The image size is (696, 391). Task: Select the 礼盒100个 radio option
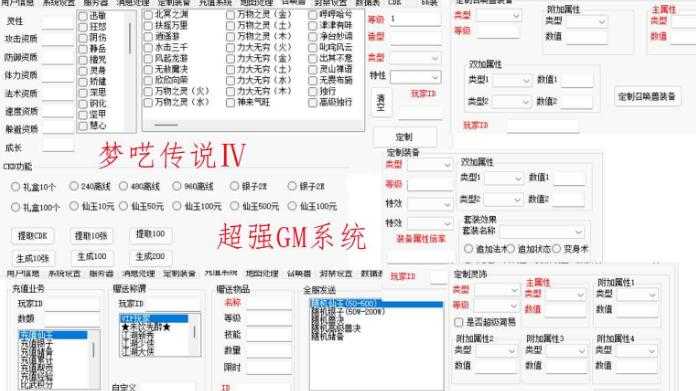click(x=16, y=207)
